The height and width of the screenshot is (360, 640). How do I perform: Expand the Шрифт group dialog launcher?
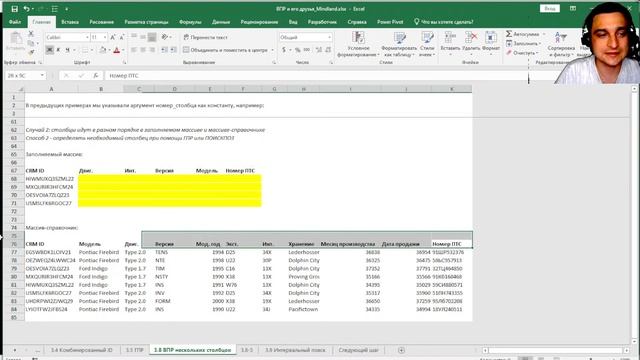[x=124, y=62]
